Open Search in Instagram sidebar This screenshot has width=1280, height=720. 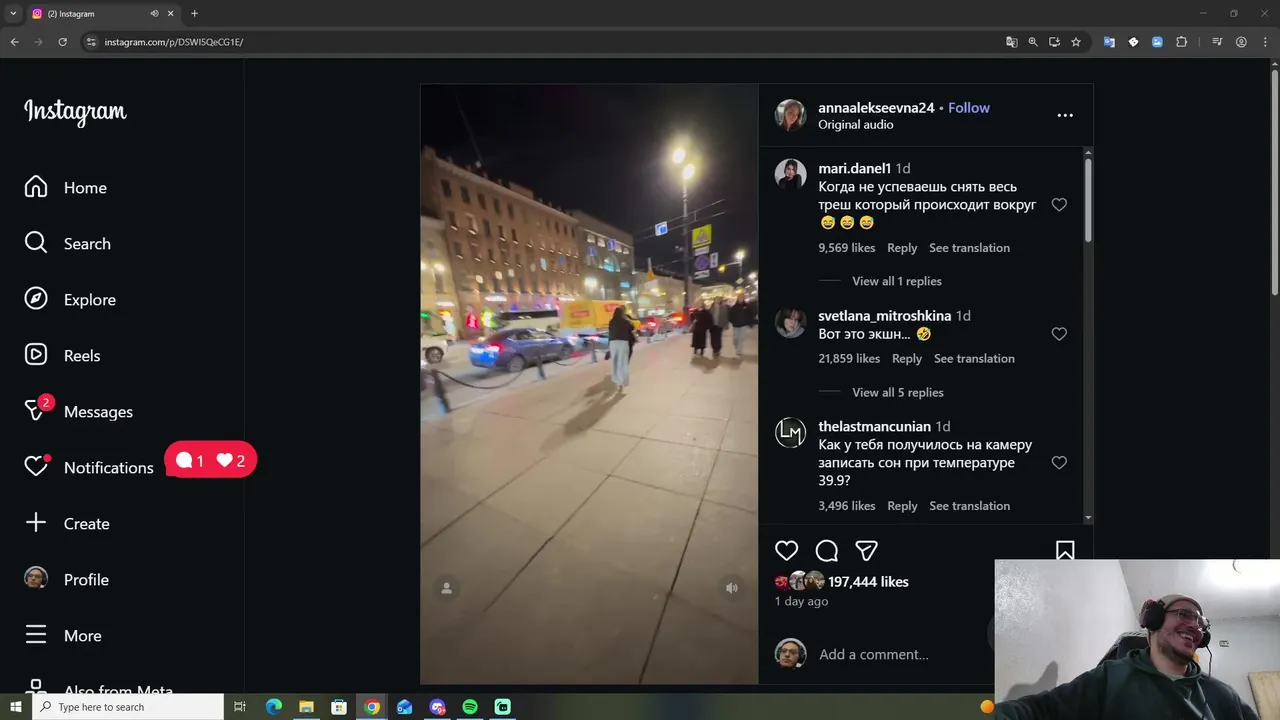68,244
